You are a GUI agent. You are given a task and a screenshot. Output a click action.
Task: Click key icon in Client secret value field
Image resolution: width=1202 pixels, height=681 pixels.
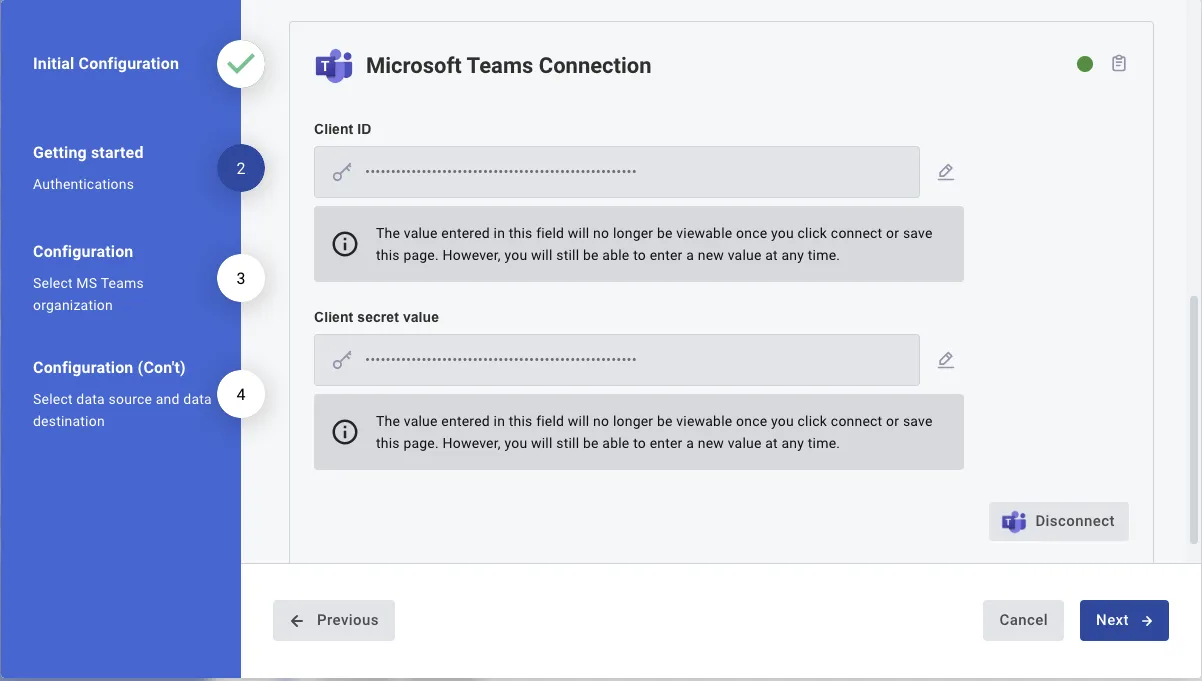pyautogui.click(x=342, y=360)
